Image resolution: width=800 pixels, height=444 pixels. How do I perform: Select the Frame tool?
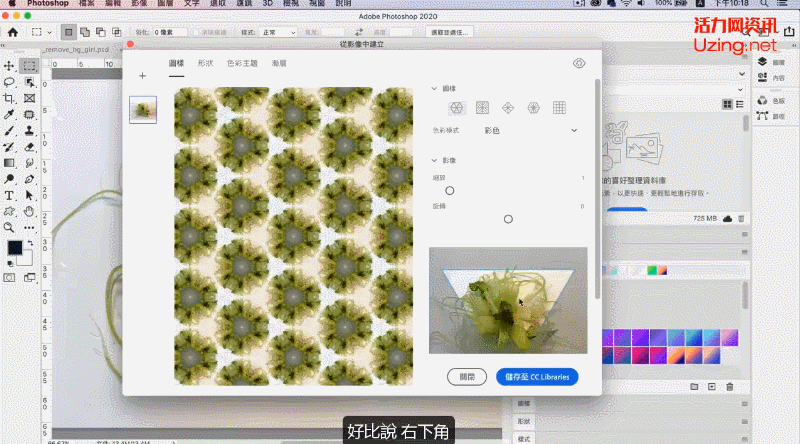point(29,98)
